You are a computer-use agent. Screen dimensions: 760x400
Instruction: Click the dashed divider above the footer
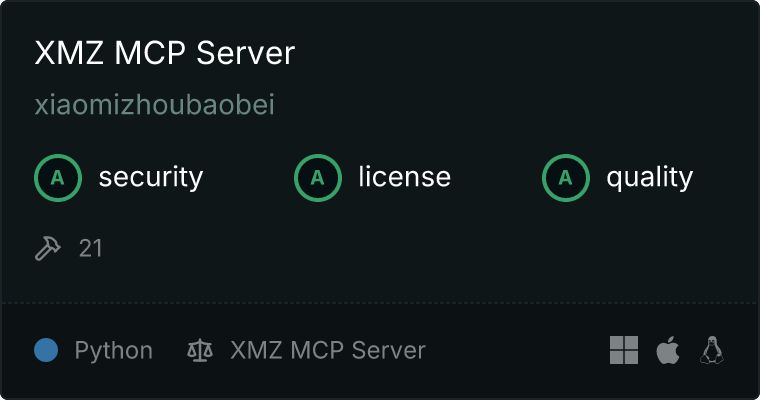coord(380,304)
